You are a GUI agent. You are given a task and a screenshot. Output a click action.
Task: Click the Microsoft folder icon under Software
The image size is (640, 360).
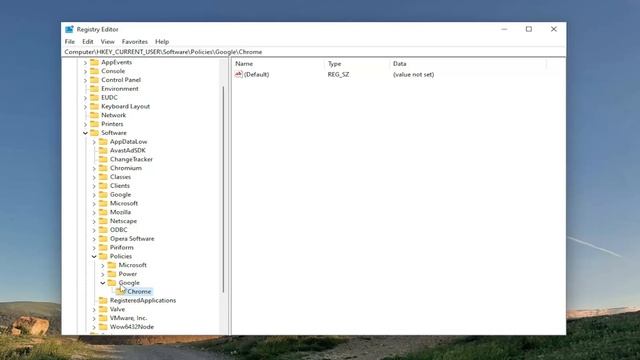[x=103, y=203]
